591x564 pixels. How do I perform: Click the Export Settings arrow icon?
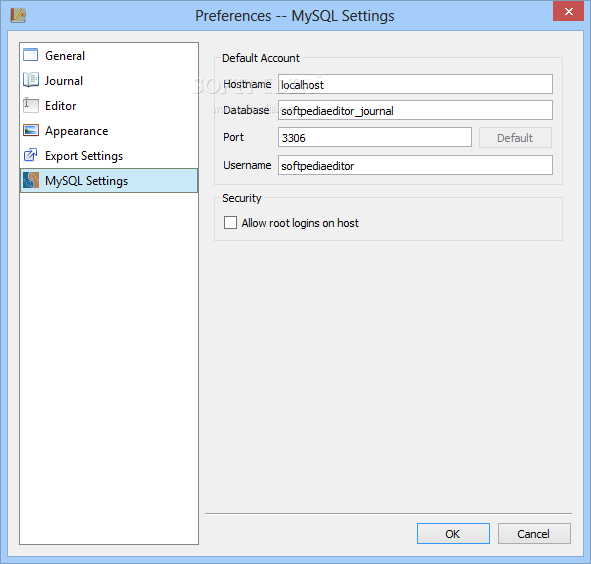tap(31, 155)
